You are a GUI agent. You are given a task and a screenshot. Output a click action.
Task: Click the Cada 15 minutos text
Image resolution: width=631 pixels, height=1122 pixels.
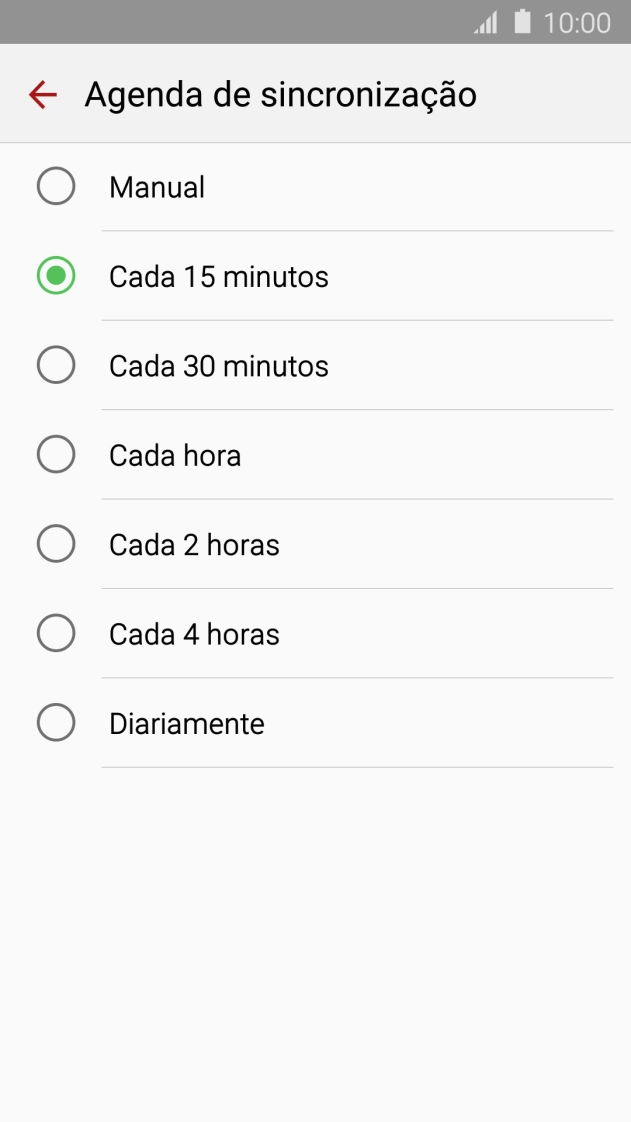219,275
